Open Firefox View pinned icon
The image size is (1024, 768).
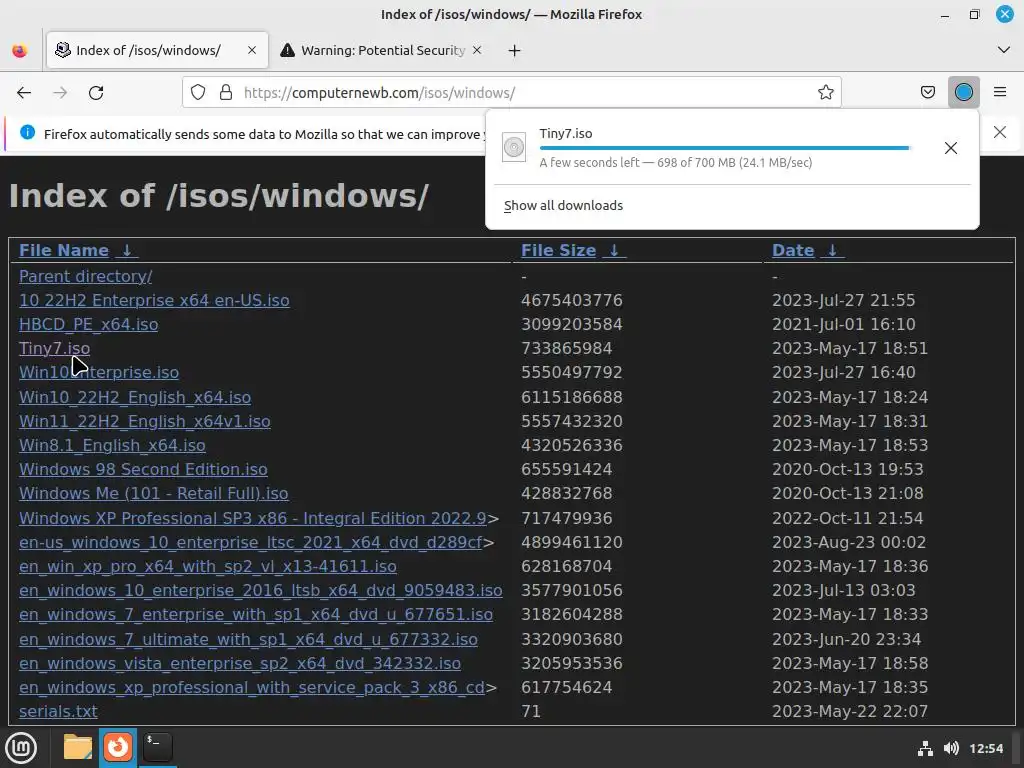[x=20, y=50]
